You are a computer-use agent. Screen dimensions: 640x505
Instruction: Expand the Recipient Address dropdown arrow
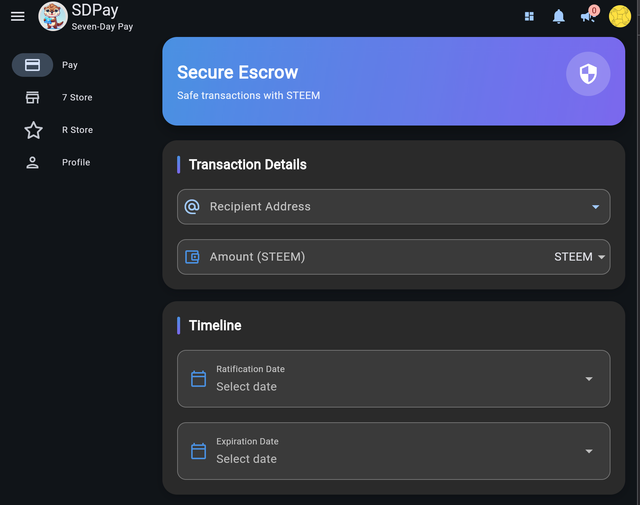coord(595,207)
